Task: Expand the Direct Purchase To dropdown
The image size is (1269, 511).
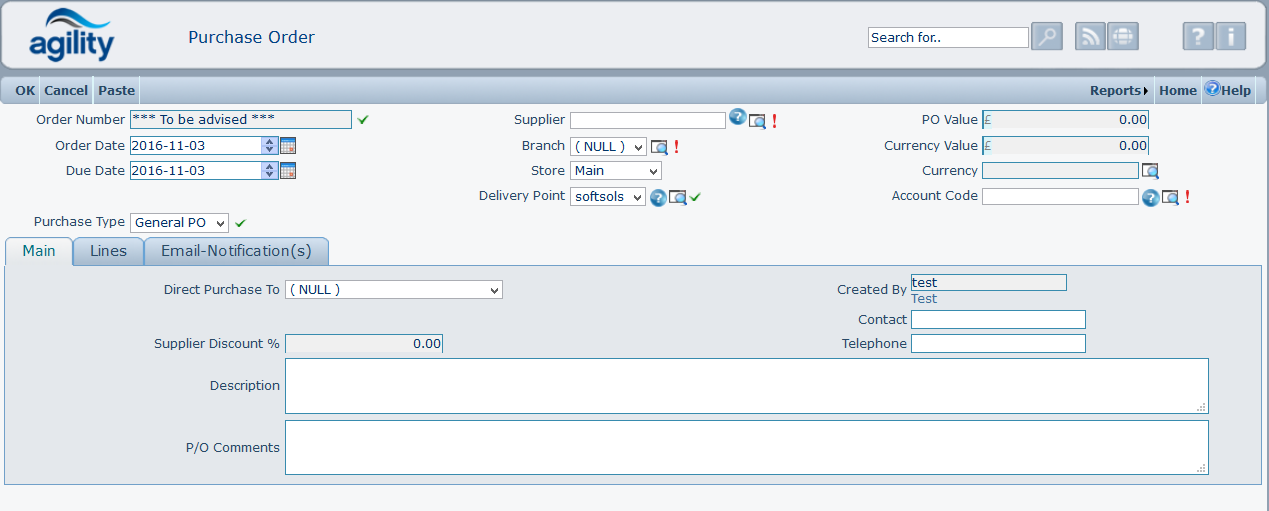Action: 393,290
